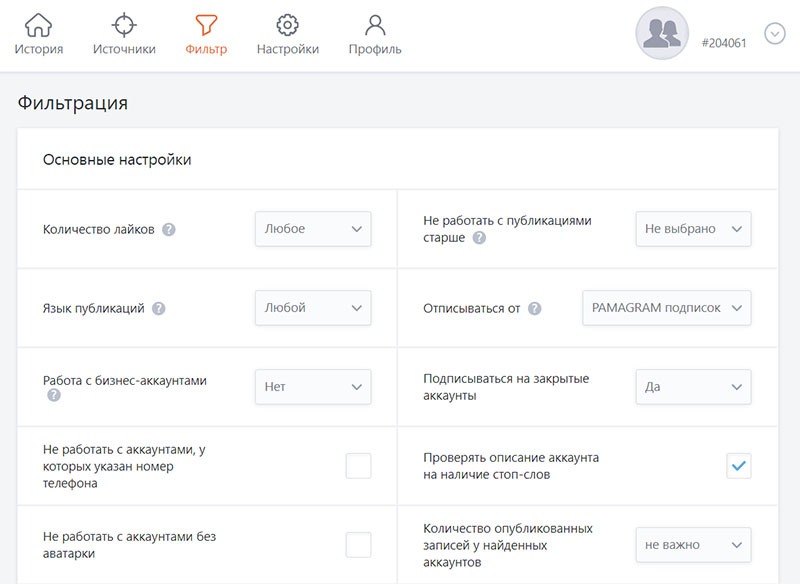Go to Источники crosshair icon
Image resolution: width=800 pixels, height=584 pixels.
coord(124,25)
